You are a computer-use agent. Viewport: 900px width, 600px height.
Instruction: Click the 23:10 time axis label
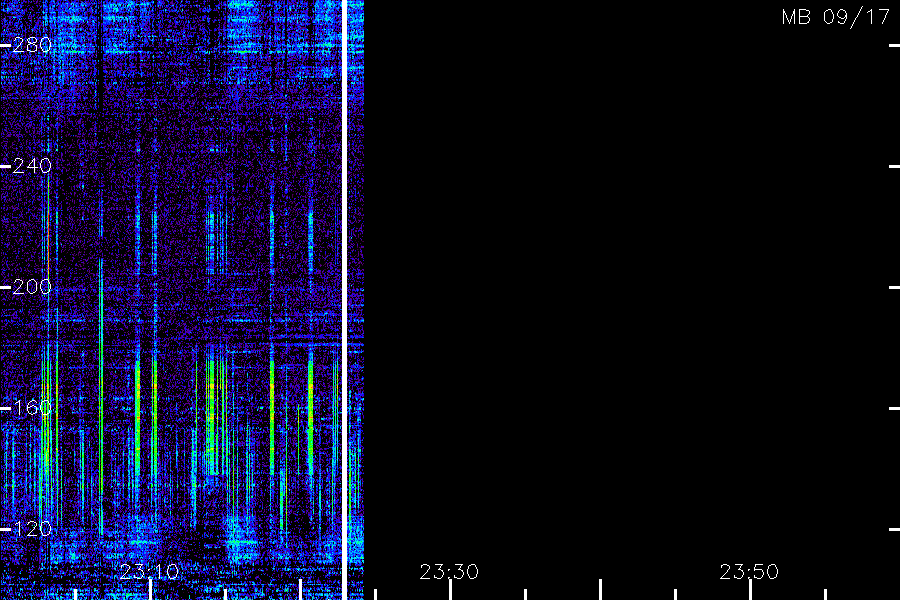coord(149,572)
